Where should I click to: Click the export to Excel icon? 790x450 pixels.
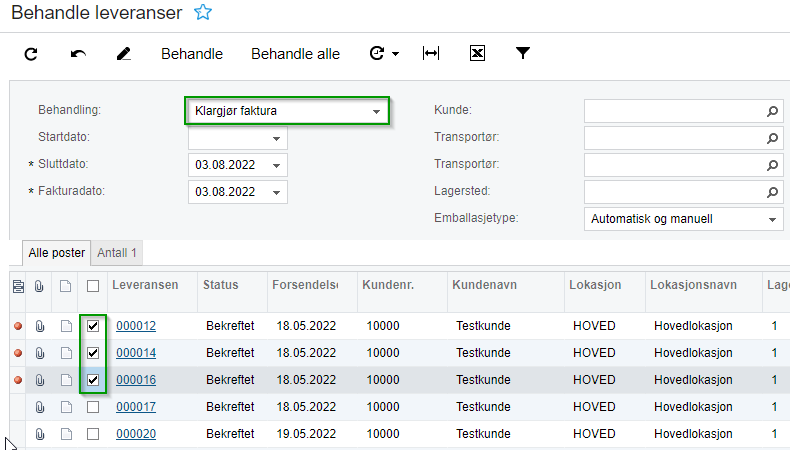point(477,53)
